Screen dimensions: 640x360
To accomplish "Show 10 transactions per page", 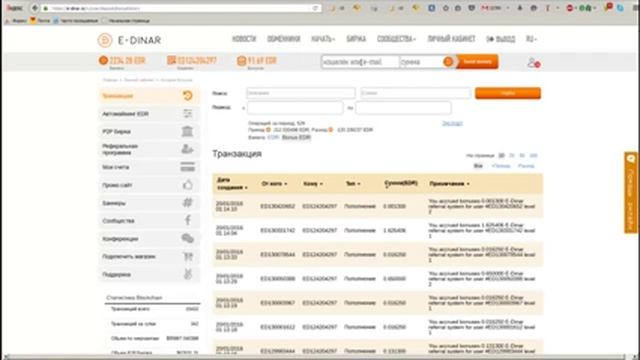I will [x=502, y=156].
